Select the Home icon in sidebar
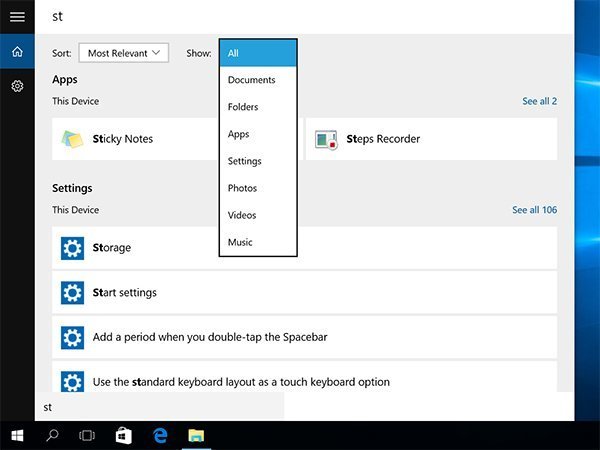600x450 pixels. (17, 51)
